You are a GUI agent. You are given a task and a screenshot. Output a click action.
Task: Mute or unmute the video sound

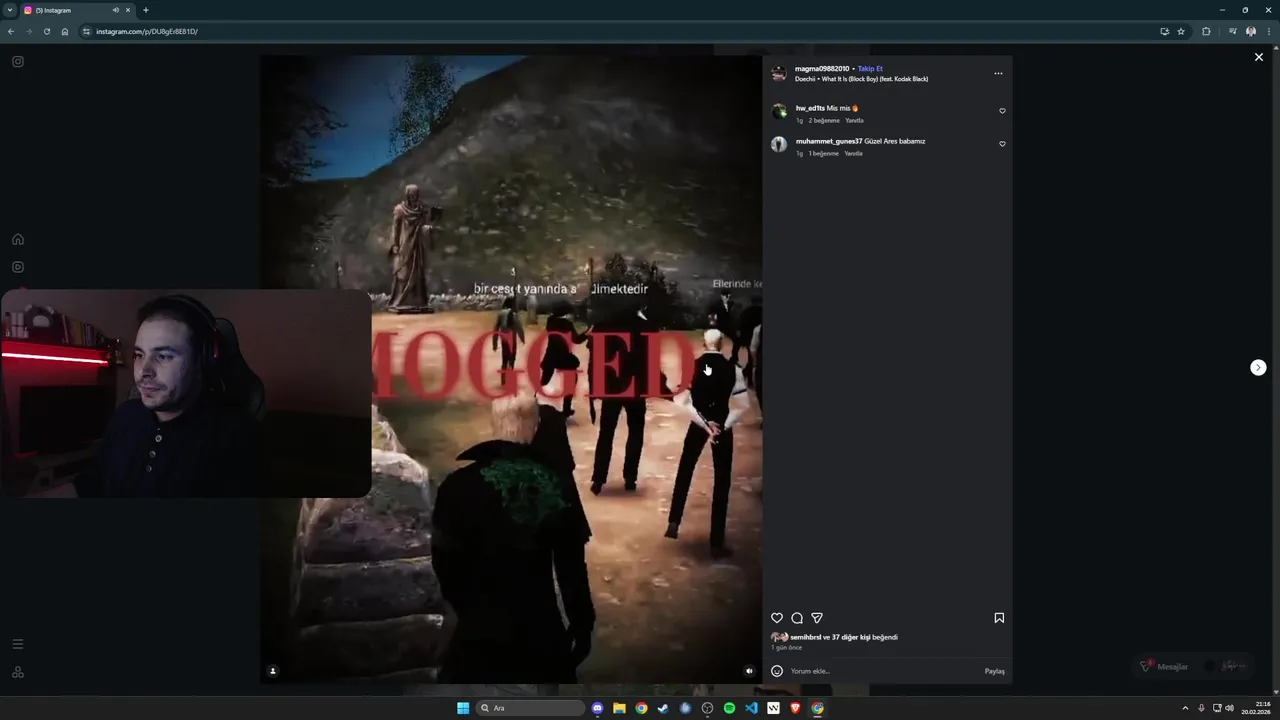tap(749, 671)
